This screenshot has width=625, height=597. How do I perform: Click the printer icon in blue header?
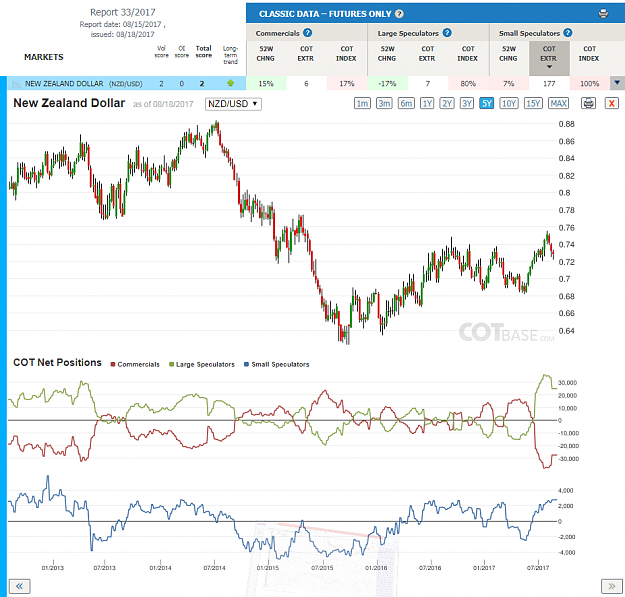(603, 14)
